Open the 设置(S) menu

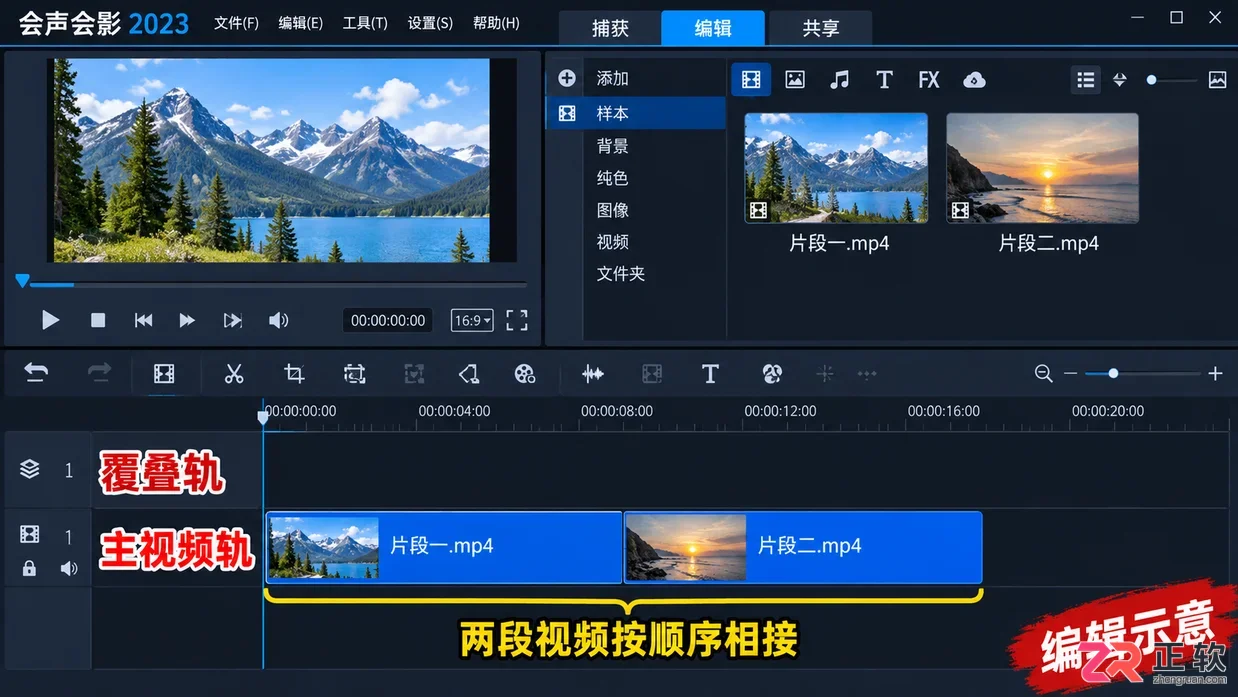(x=430, y=22)
